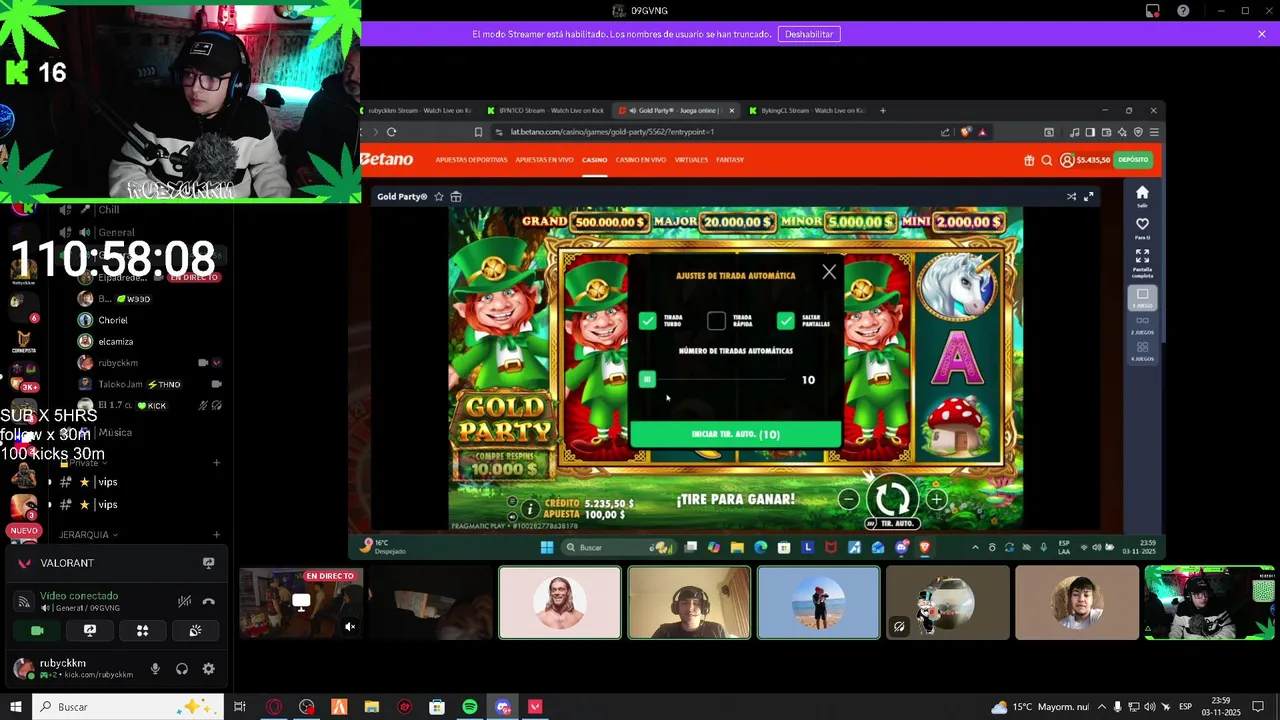The height and width of the screenshot is (720, 1280).
Task: Open the Virtuales menu
Action: (691, 160)
